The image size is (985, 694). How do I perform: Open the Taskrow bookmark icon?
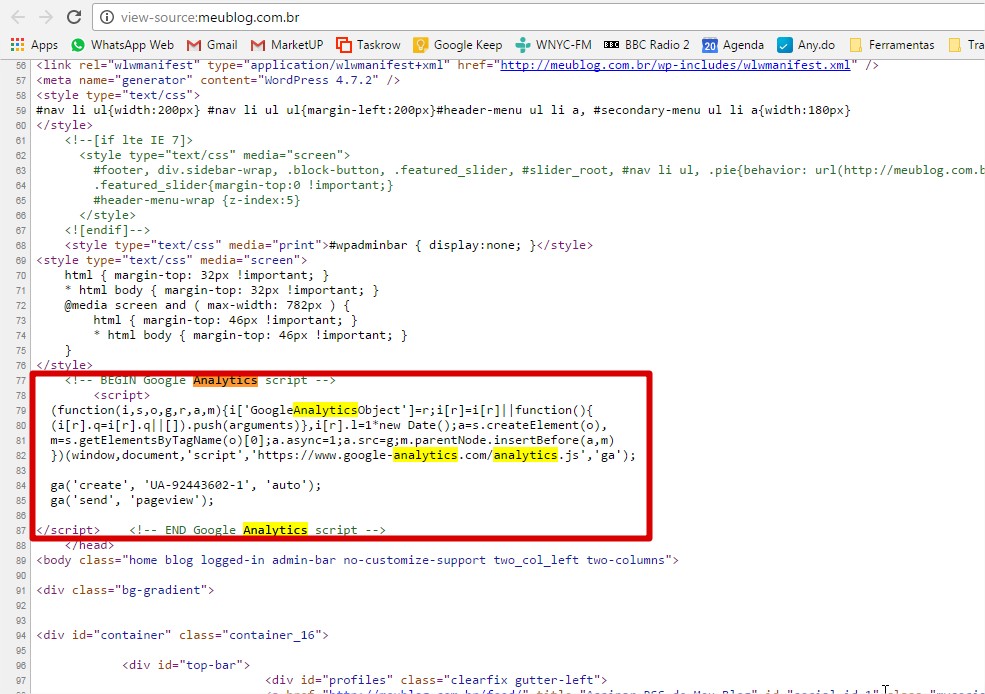pyautogui.click(x=344, y=45)
